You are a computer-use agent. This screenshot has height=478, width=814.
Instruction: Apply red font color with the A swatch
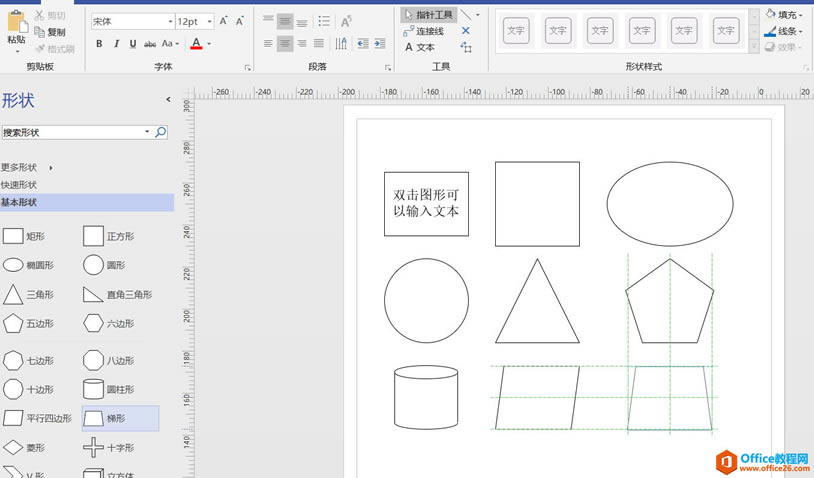click(196, 44)
